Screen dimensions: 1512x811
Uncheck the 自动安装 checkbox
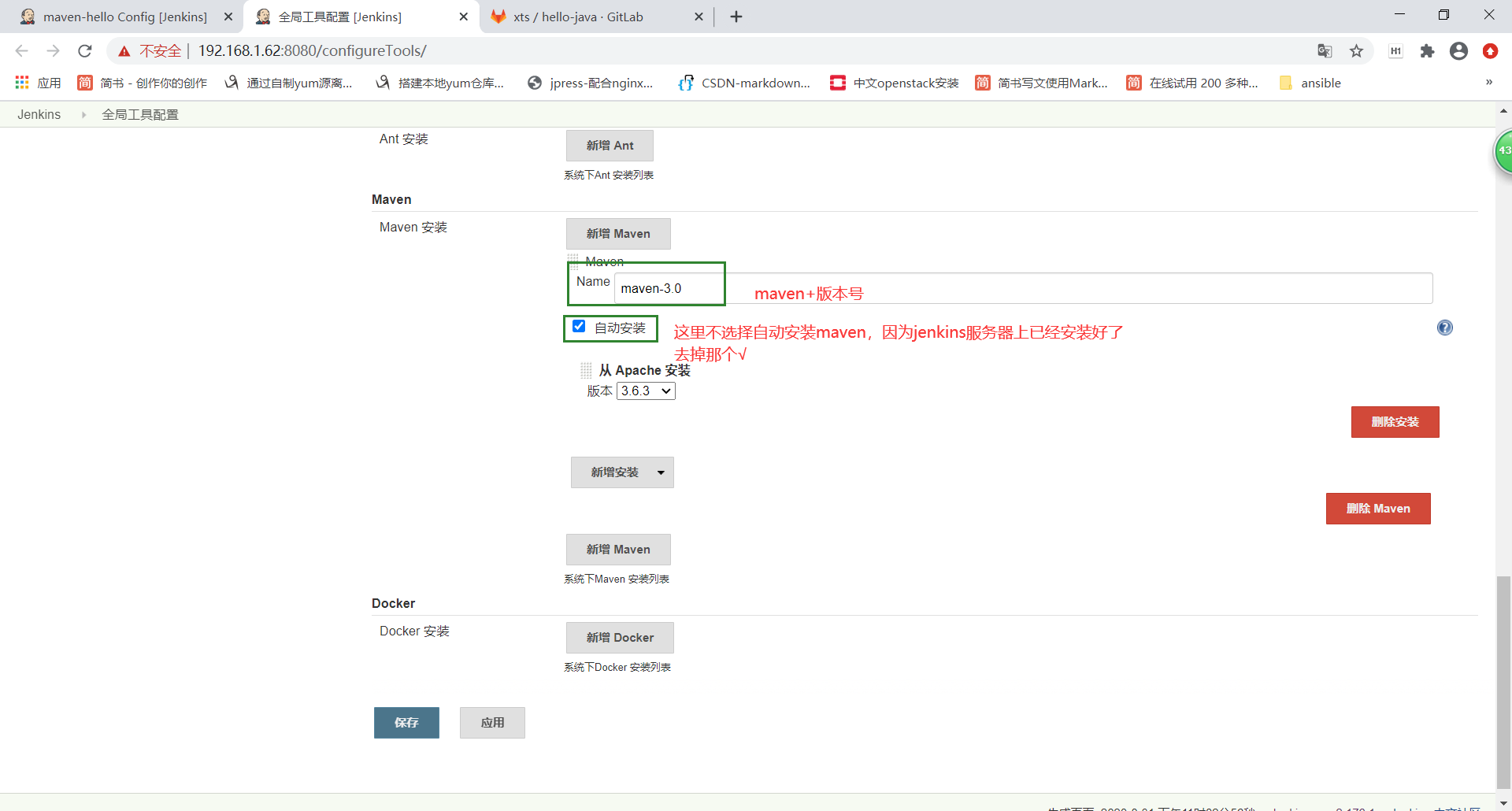[x=579, y=326]
